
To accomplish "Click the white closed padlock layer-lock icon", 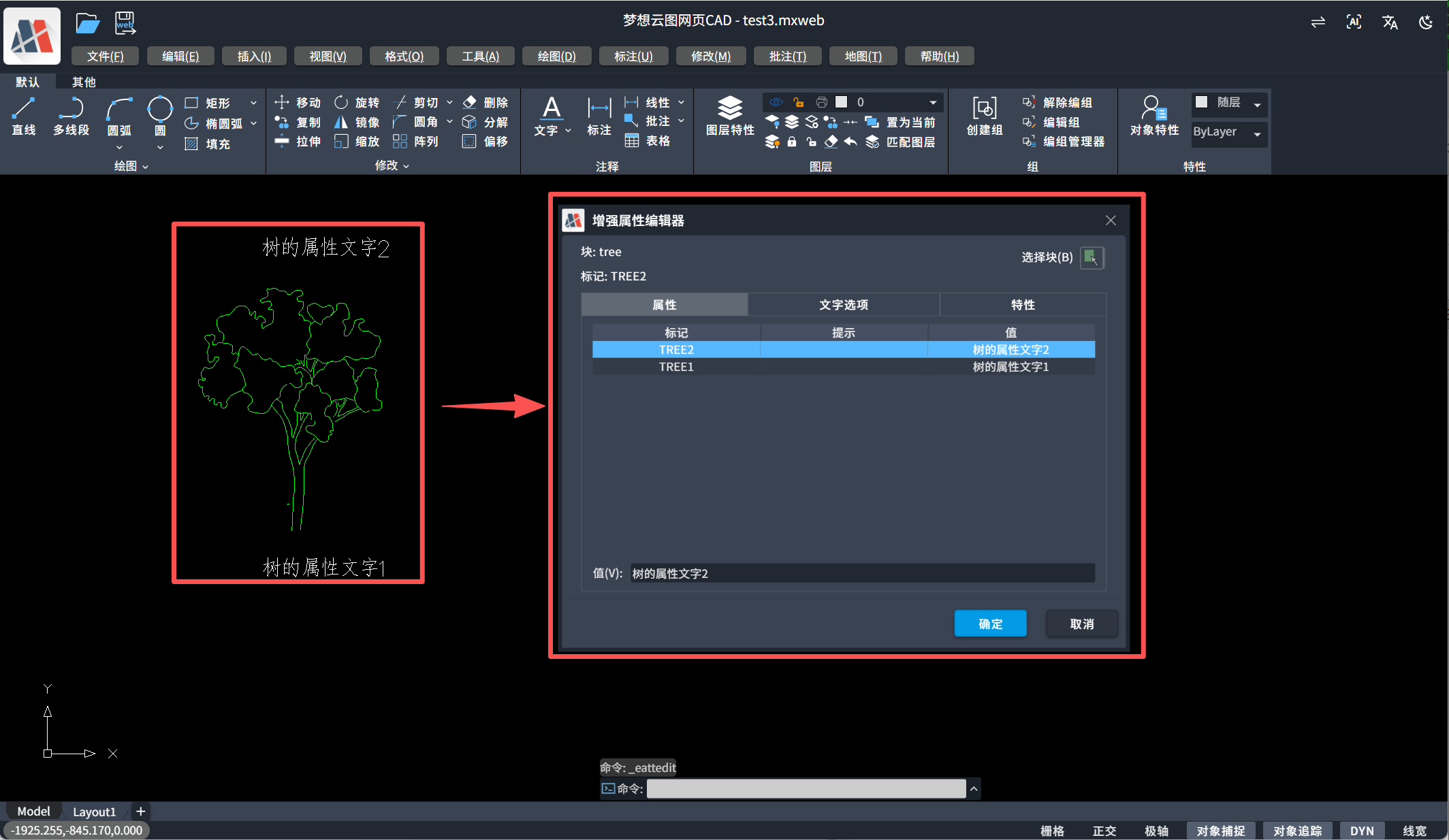I will tap(792, 142).
